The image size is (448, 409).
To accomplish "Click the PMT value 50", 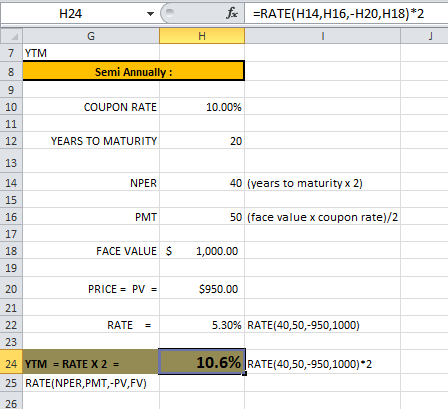I will coord(202,217).
